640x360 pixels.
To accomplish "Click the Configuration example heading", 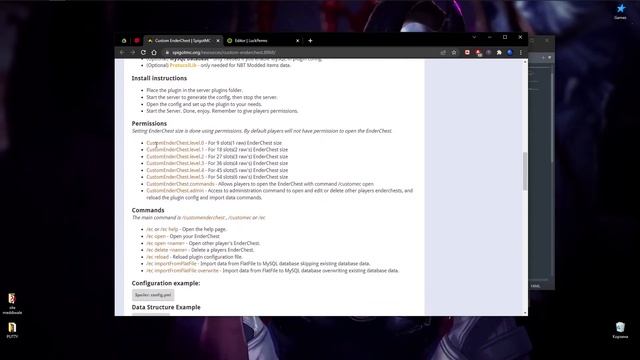I will [x=166, y=283].
